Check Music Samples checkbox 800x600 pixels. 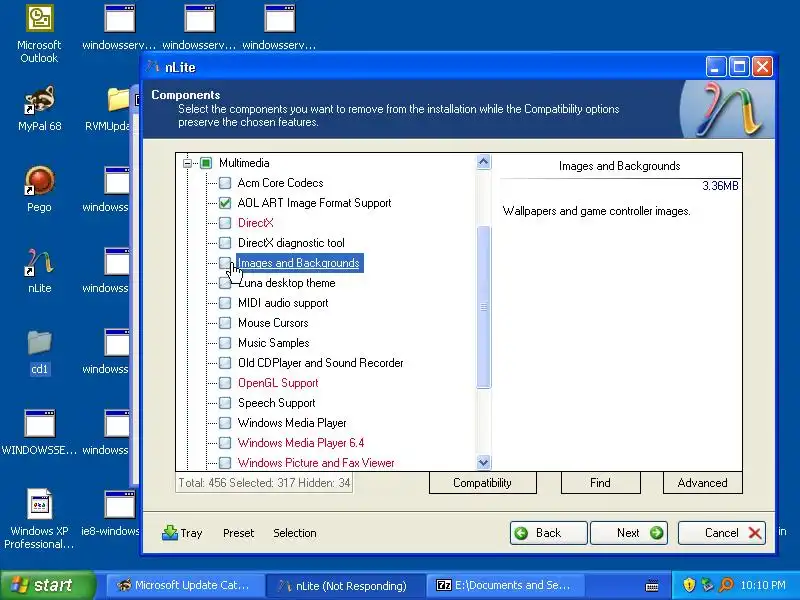(224, 343)
